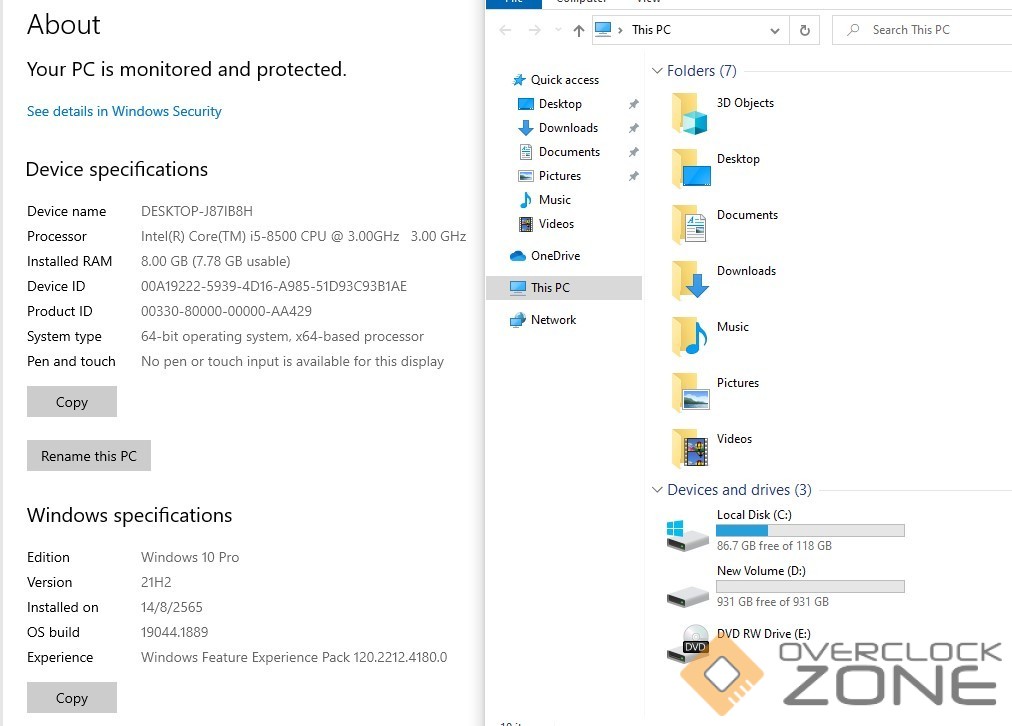This screenshot has width=1012, height=726.
Task: Open the Music folder icon
Action: pos(690,337)
